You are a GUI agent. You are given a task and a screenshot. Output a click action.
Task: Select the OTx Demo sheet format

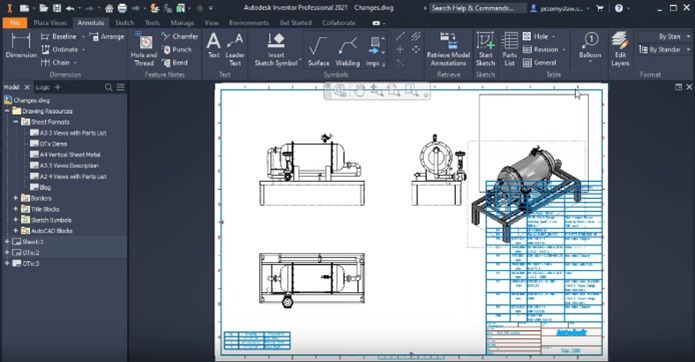click(x=49, y=144)
